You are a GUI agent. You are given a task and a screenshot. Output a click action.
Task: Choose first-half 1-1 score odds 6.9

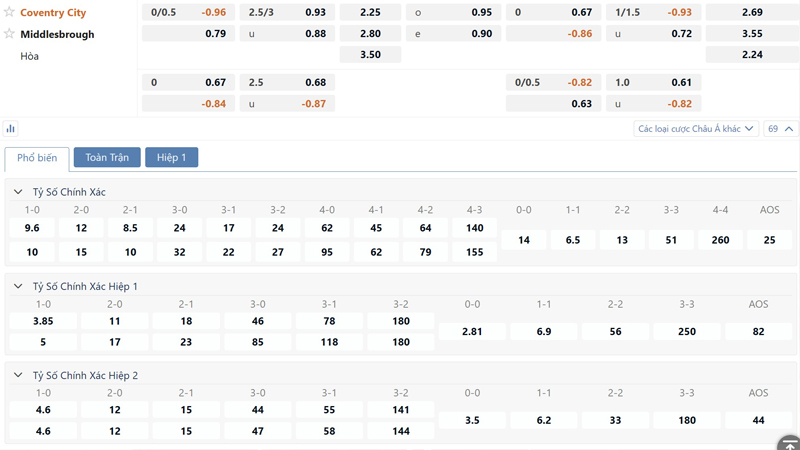pyautogui.click(x=544, y=331)
